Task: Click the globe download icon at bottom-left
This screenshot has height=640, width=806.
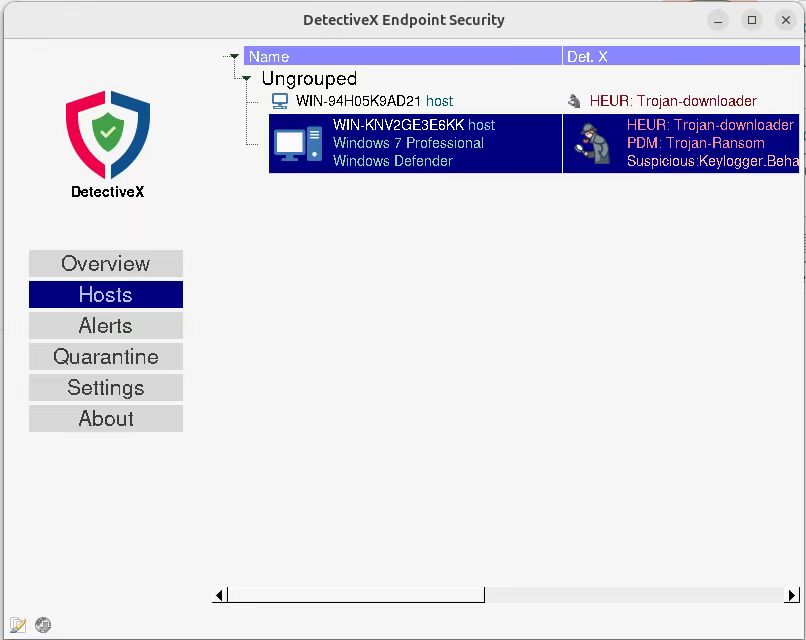Action: coord(43,625)
